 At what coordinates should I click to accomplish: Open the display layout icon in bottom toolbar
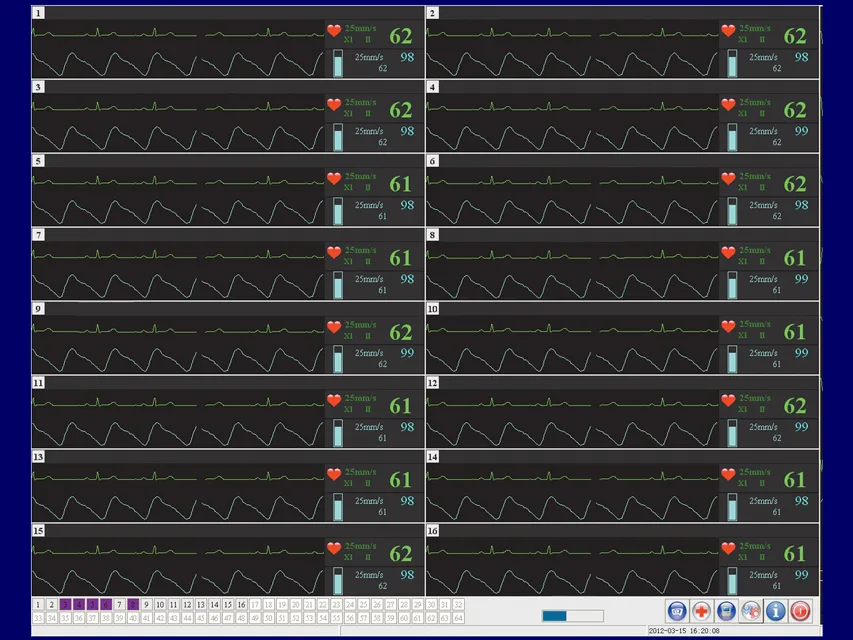(677, 611)
